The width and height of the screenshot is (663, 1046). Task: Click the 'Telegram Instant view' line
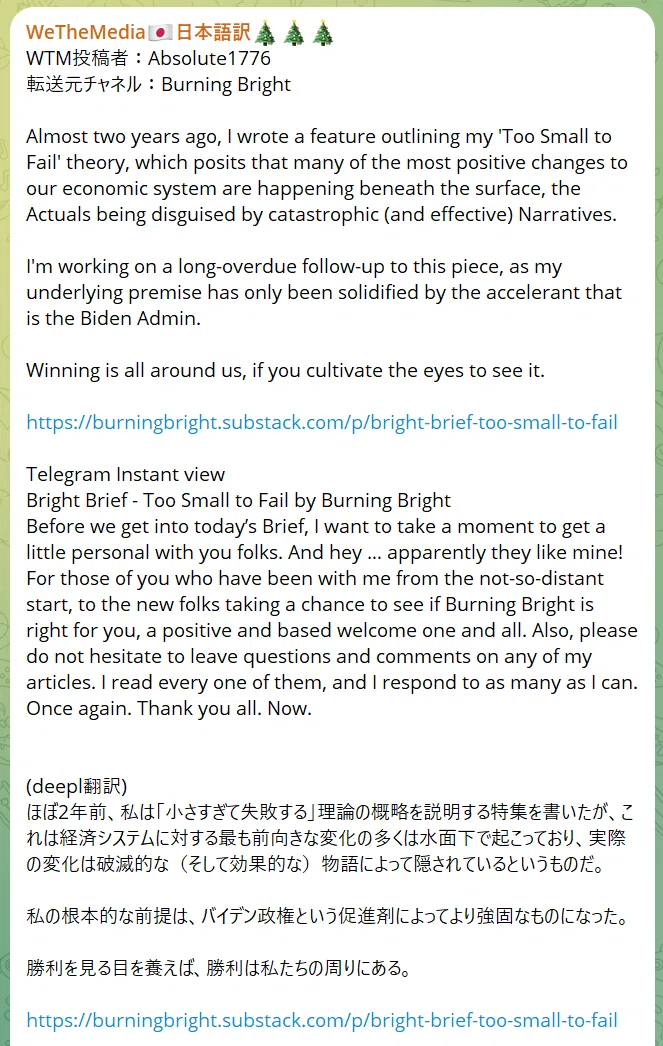(125, 474)
